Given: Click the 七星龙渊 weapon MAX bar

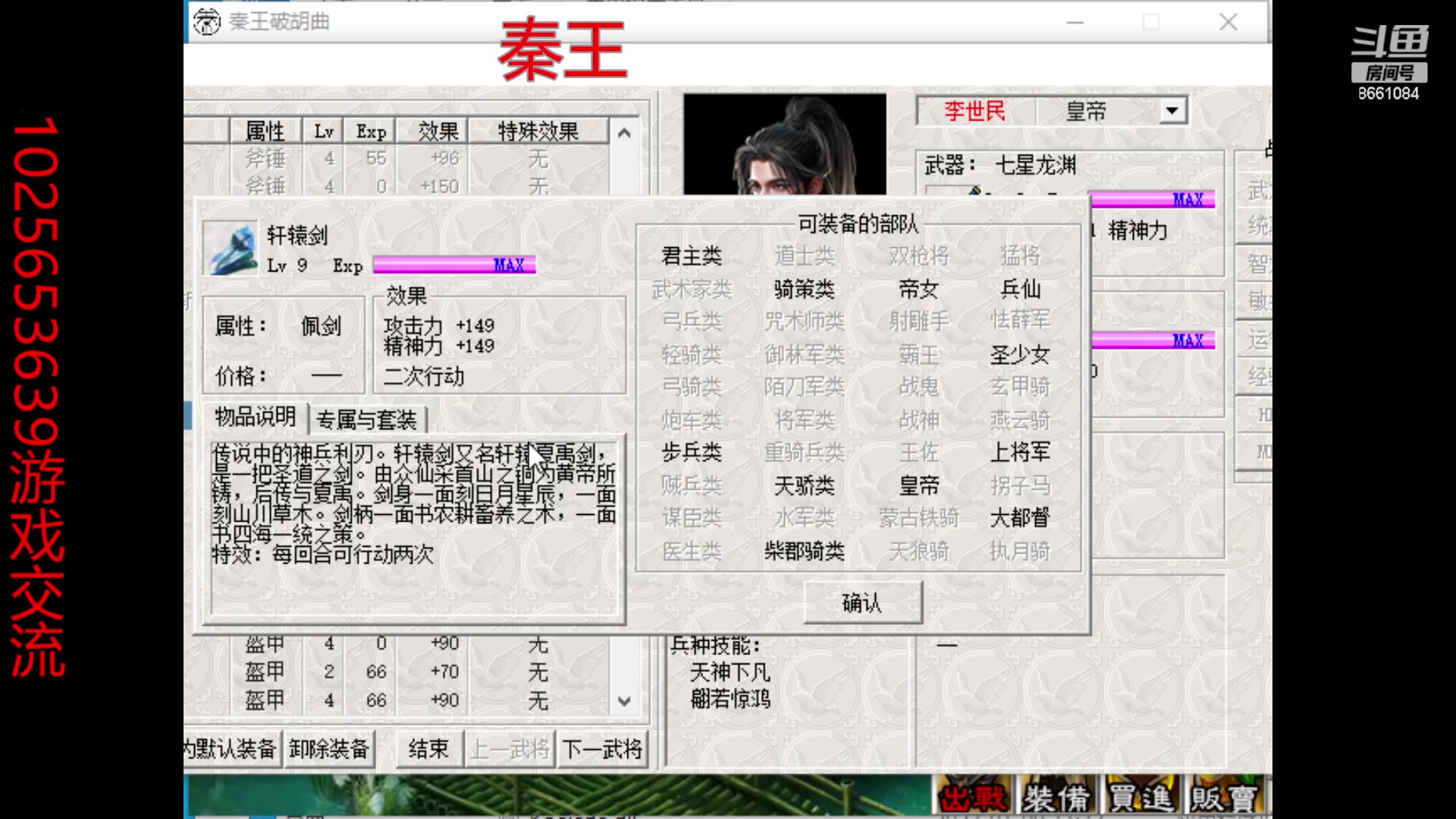Looking at the screenshot, I should coord(1153,199).
